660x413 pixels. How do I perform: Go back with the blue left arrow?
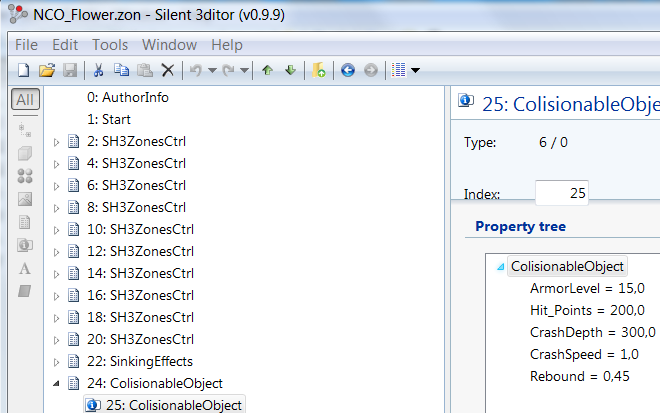tap(347, 70)
